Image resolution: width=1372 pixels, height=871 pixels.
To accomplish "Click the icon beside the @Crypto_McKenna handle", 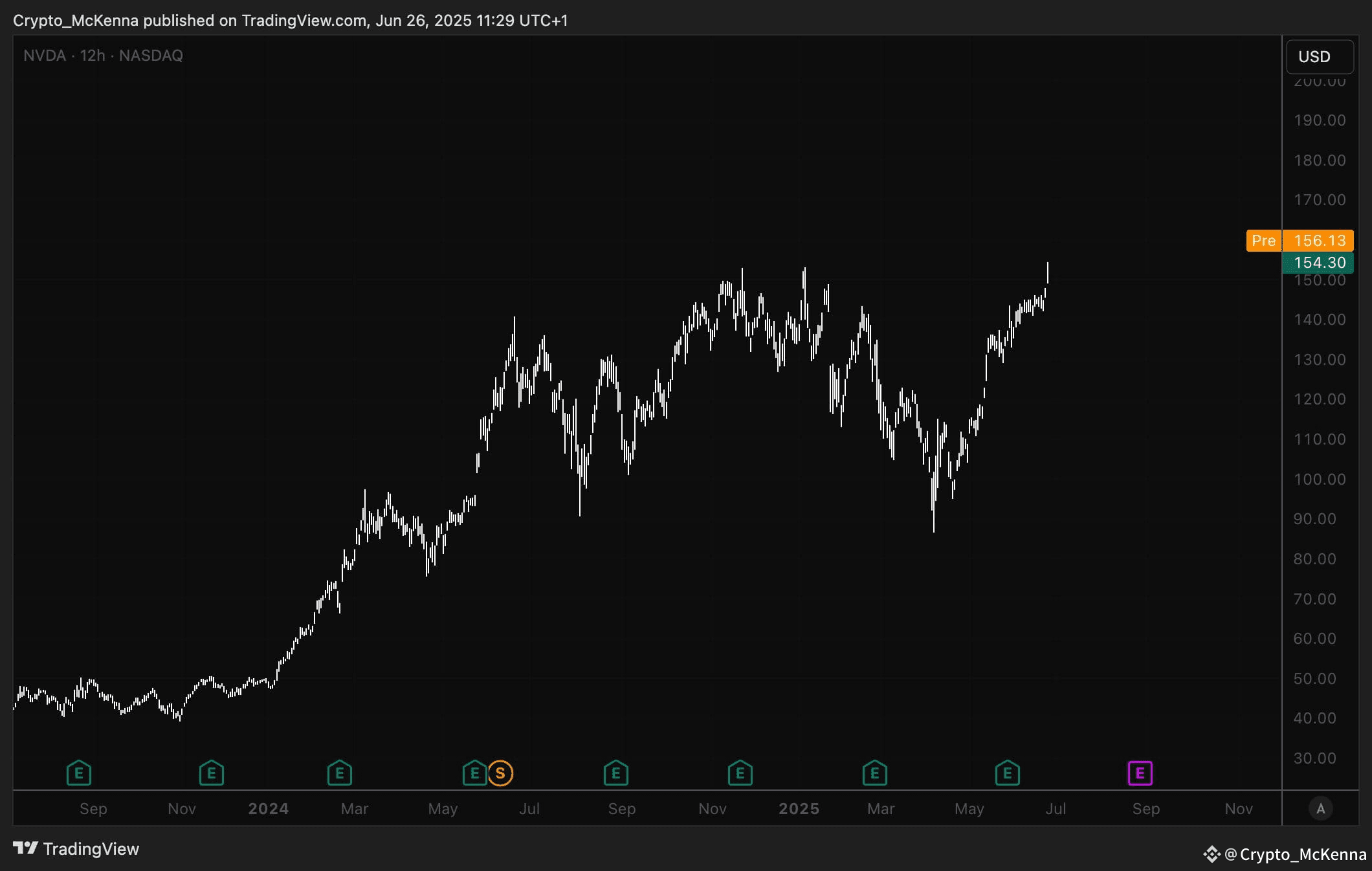I will 1212,854.
